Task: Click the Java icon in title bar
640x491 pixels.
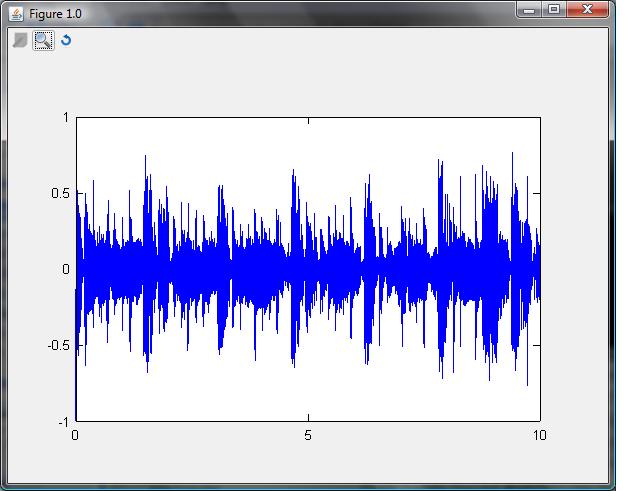Action: coord(16,14)
